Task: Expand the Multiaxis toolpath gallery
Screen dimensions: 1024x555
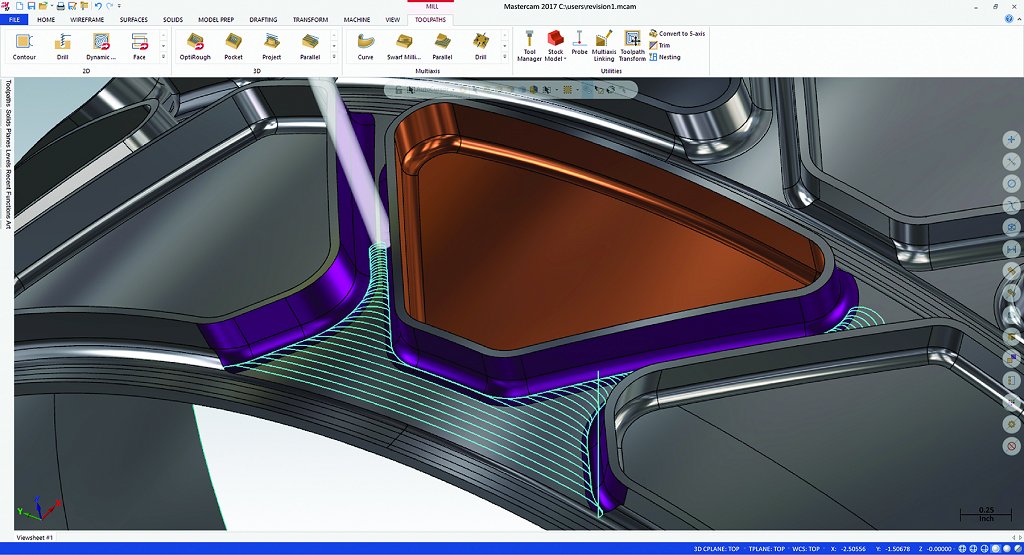Action: (x=504, y=56)
